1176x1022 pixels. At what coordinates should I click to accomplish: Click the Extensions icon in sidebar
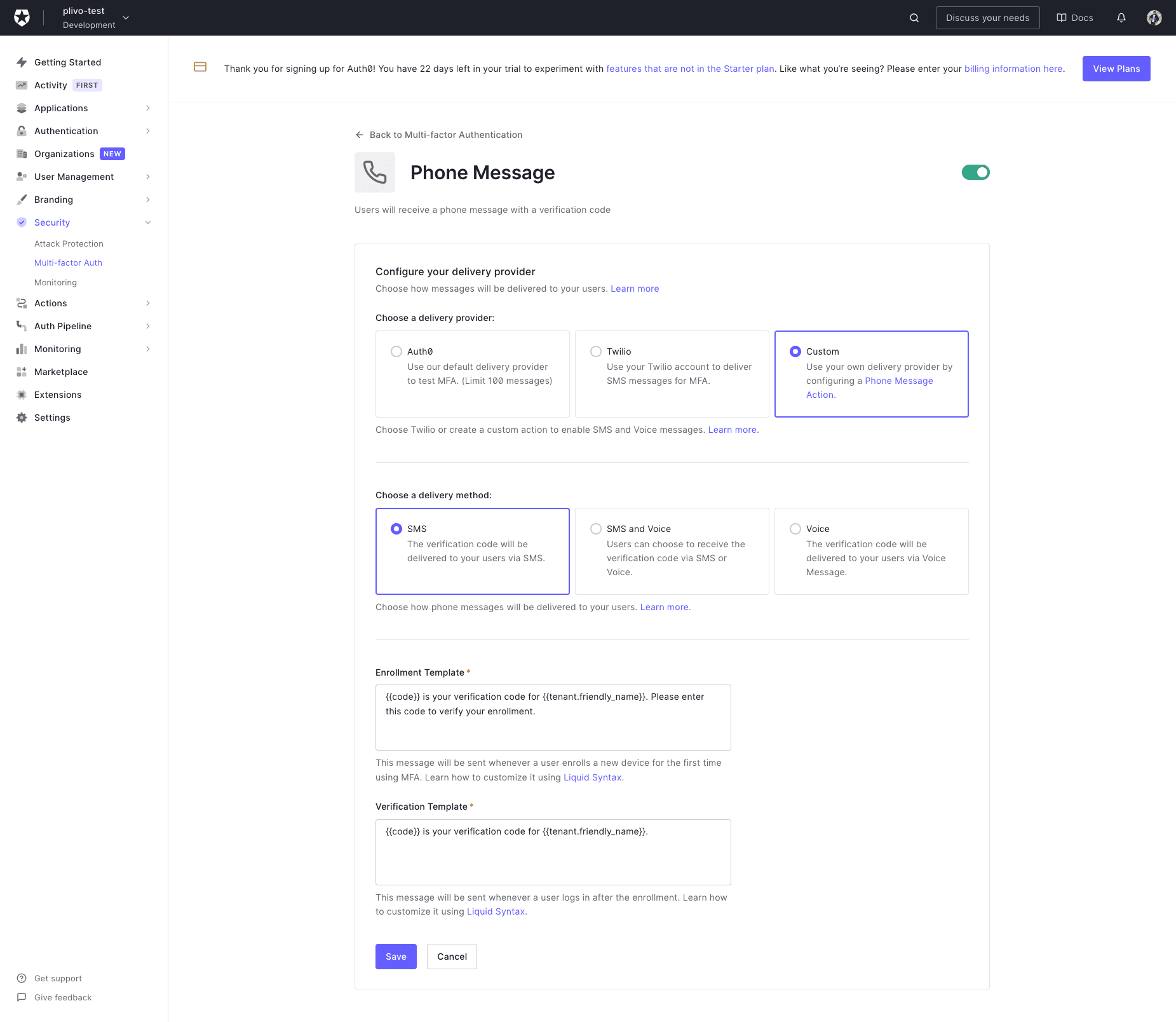22,395
